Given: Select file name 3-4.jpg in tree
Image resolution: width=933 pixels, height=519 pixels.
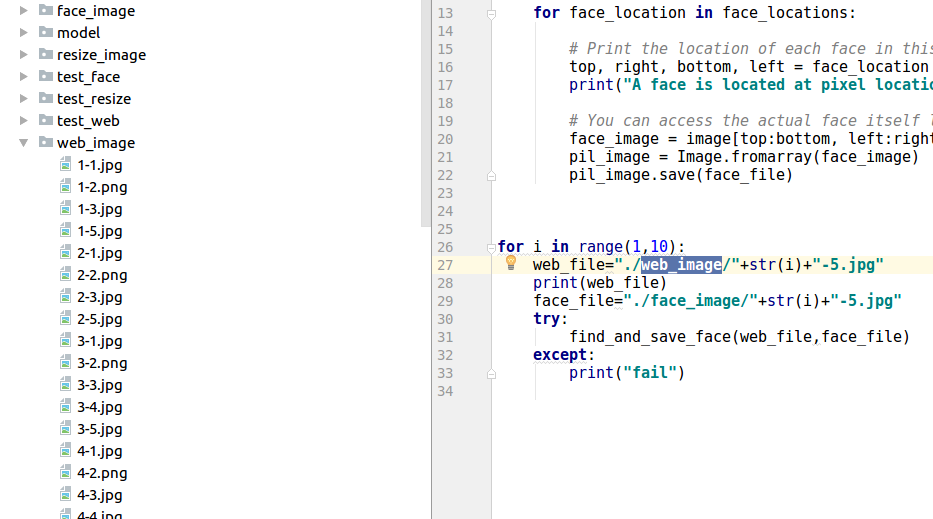Looking at the screenshot, I should coord(99,408).
